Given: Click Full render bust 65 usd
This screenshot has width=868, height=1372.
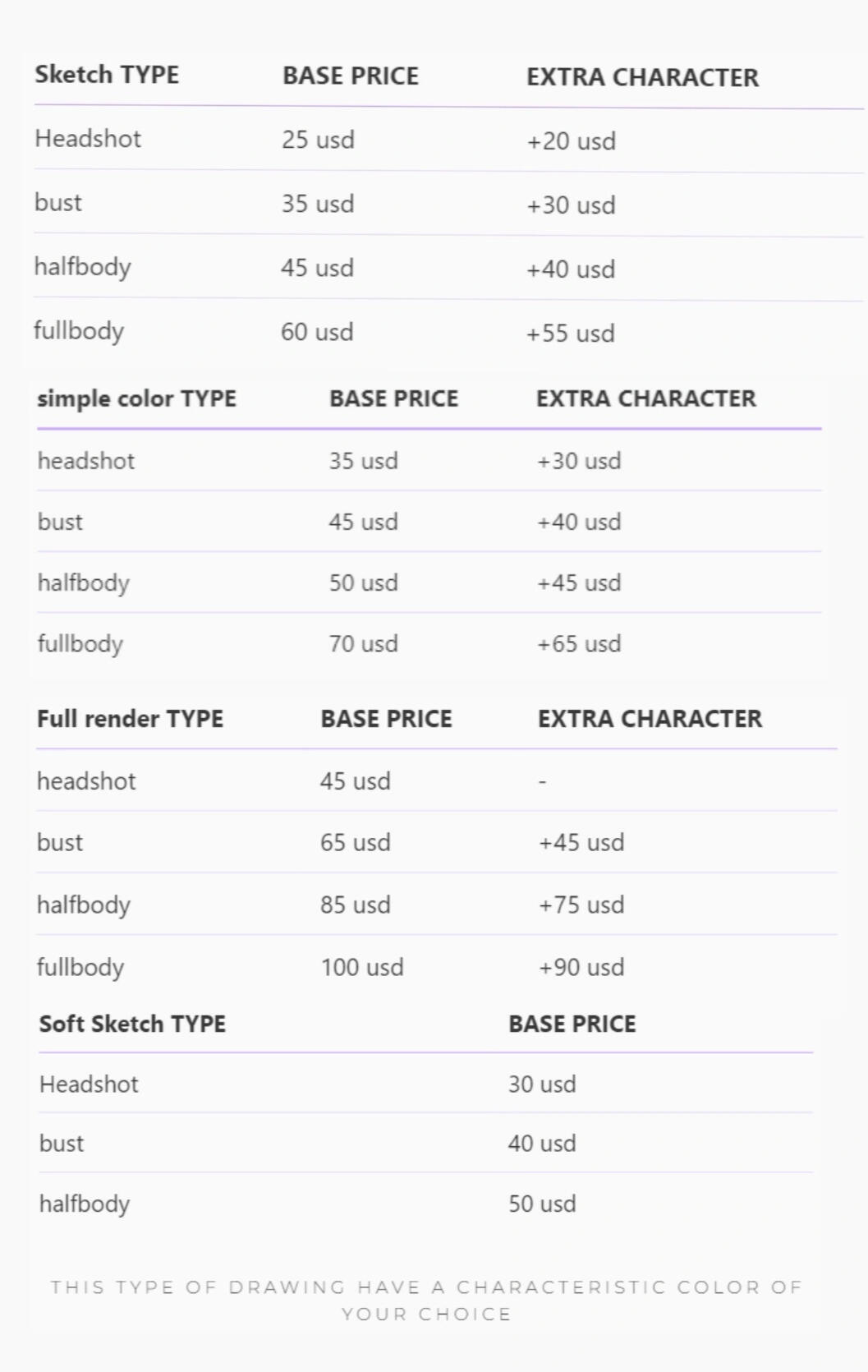Looking at the screenshot, I should point(355,842).
